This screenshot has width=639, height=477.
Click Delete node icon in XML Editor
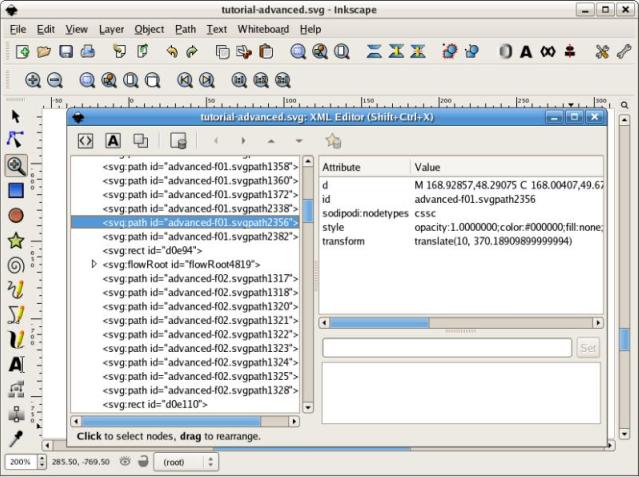point(178,141)
